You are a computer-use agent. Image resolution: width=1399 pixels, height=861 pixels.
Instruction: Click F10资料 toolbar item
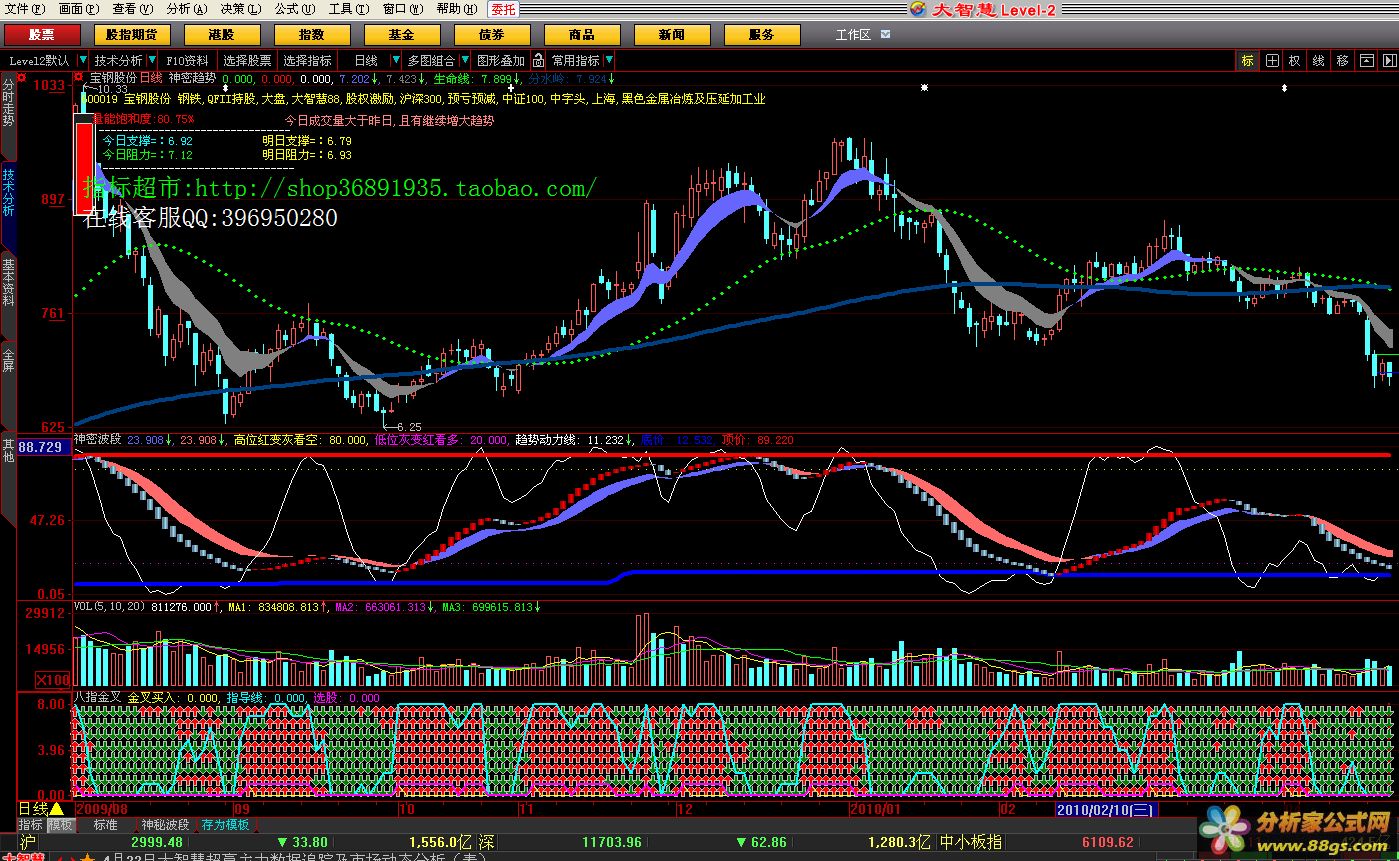[x=188, y=61]
